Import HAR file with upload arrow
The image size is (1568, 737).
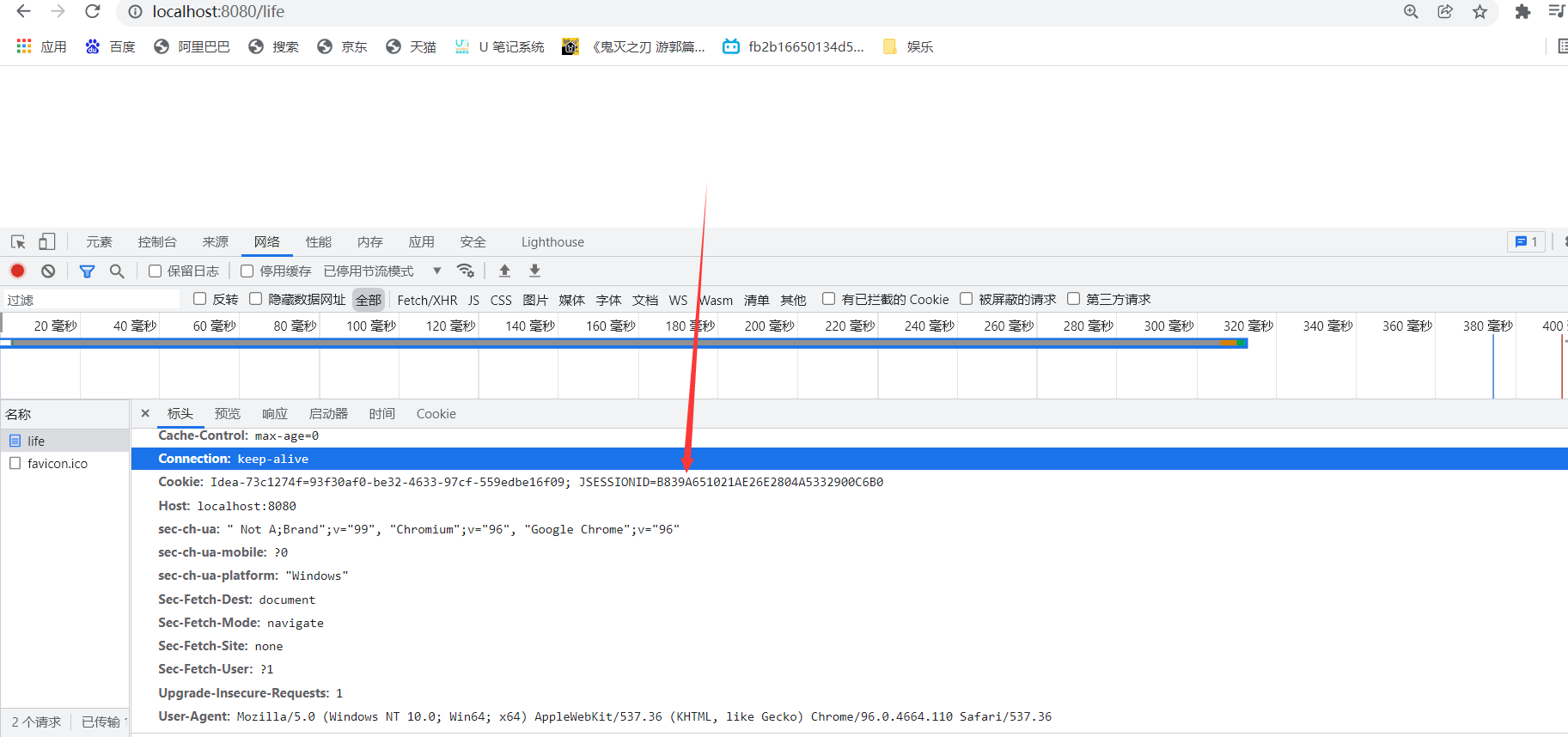pyautogui.click(x=505, y=271)
